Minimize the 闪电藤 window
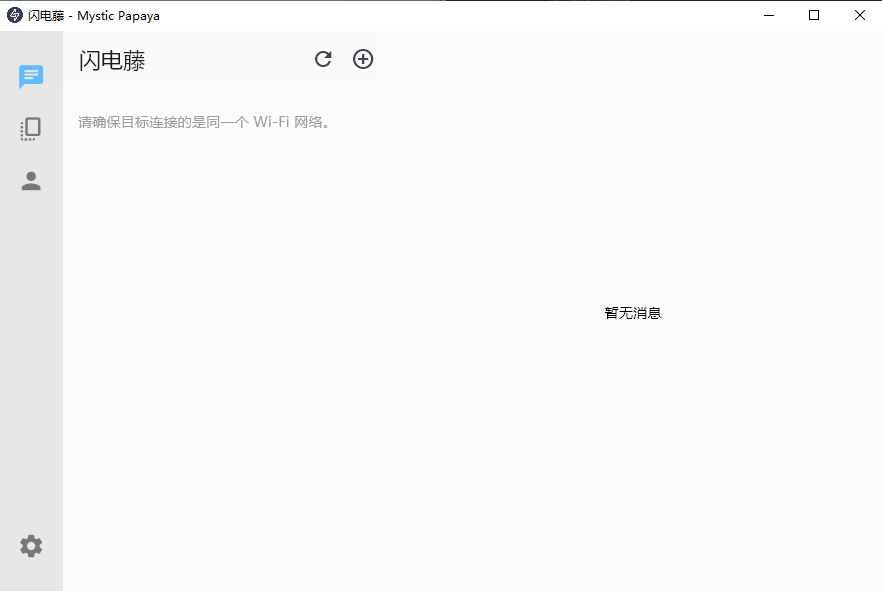The height and width of the screenshot is (591, 882). 768,15
